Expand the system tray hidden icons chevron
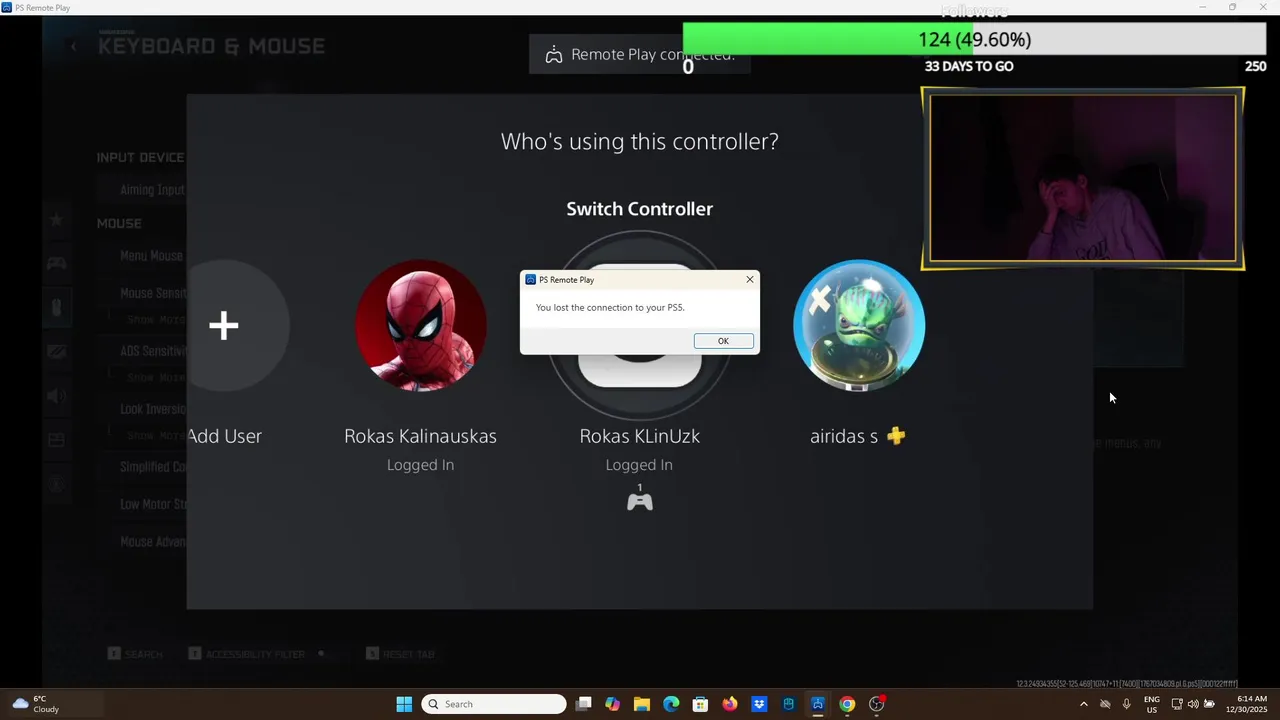 click(x=1083, y=704)
